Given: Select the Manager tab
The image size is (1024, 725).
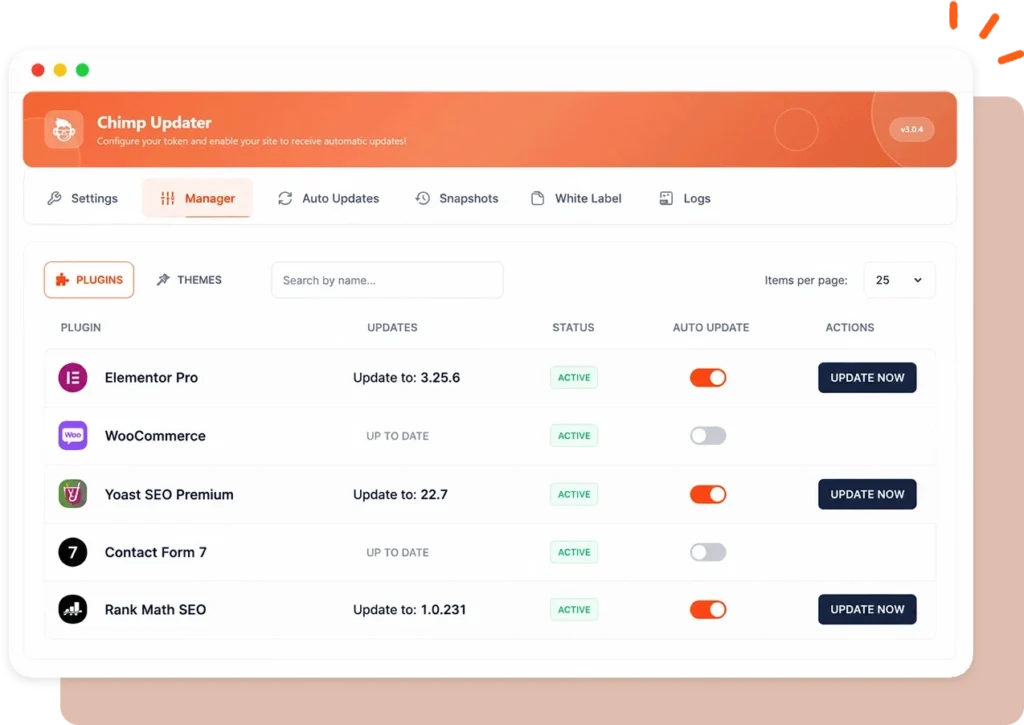Looking at the screenshot, I should point(197,199).
